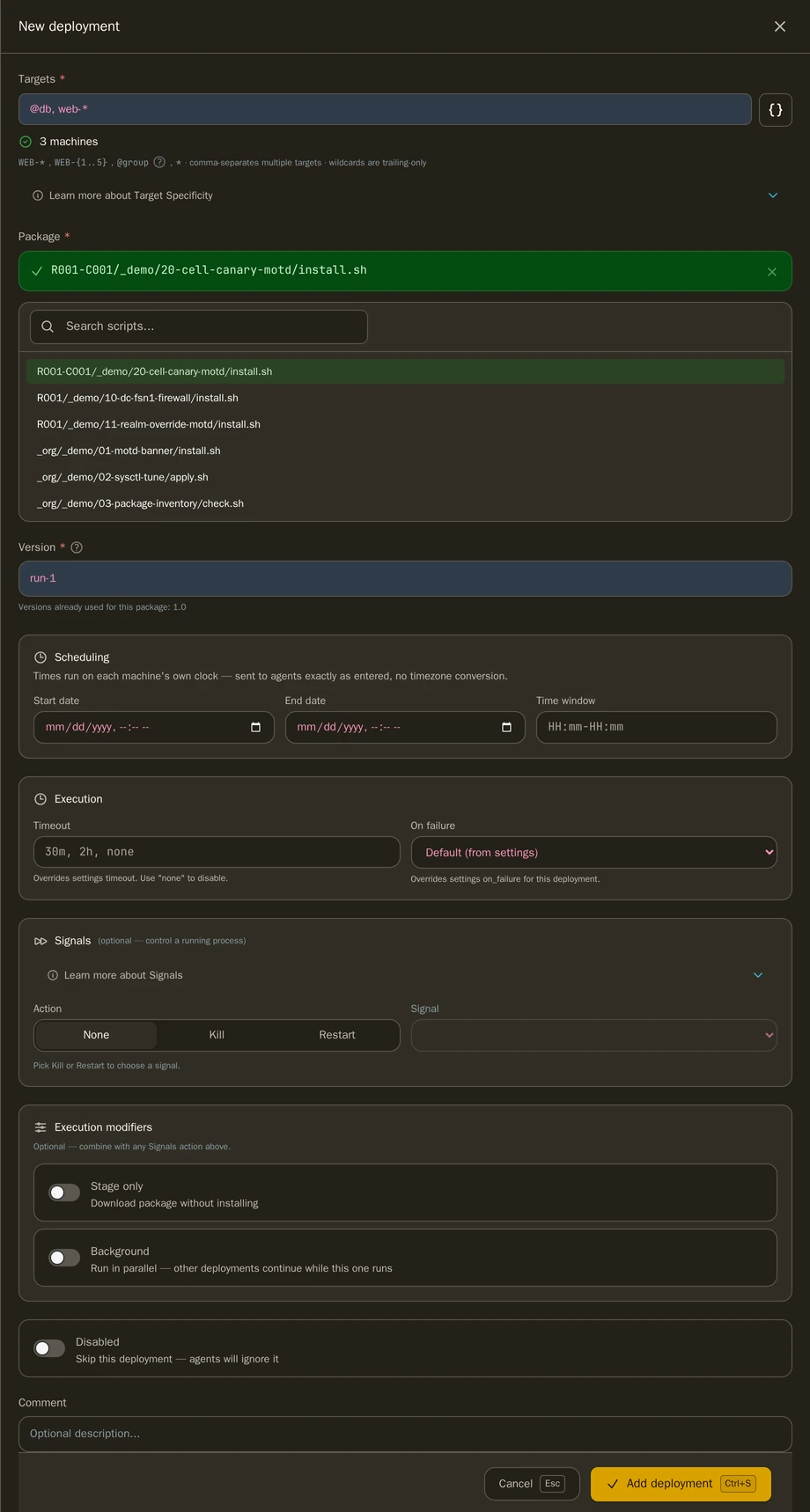Image resolution: width=810 pixels, height=1512 pixels.
Task: Toggle the Stage only switch
Action: [64, 1193]
